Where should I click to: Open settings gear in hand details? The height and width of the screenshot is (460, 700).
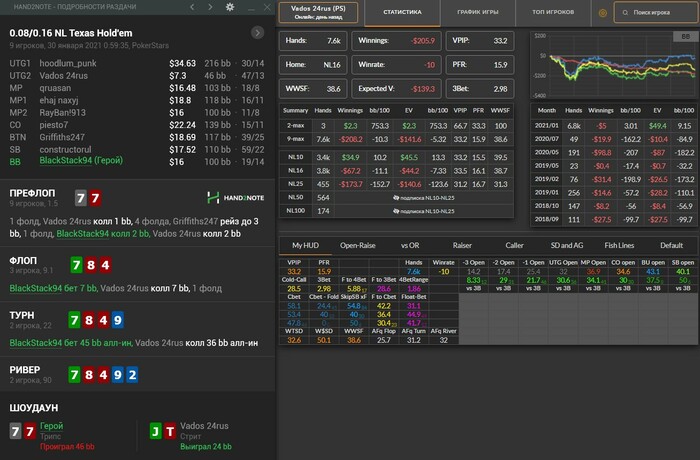tap(230, 7)
